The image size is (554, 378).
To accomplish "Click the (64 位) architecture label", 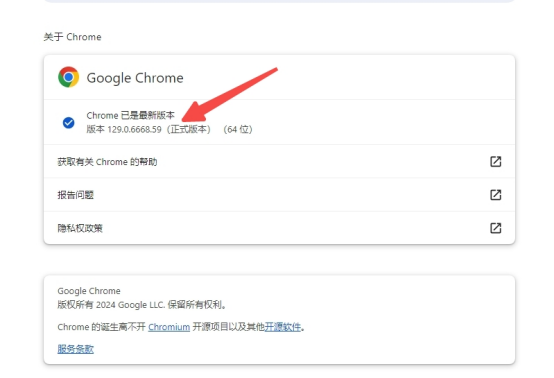I will pos(237,130).
